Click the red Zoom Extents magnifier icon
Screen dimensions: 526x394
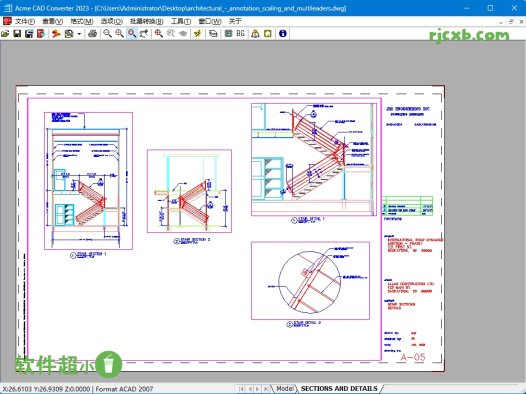pos(159,34)
